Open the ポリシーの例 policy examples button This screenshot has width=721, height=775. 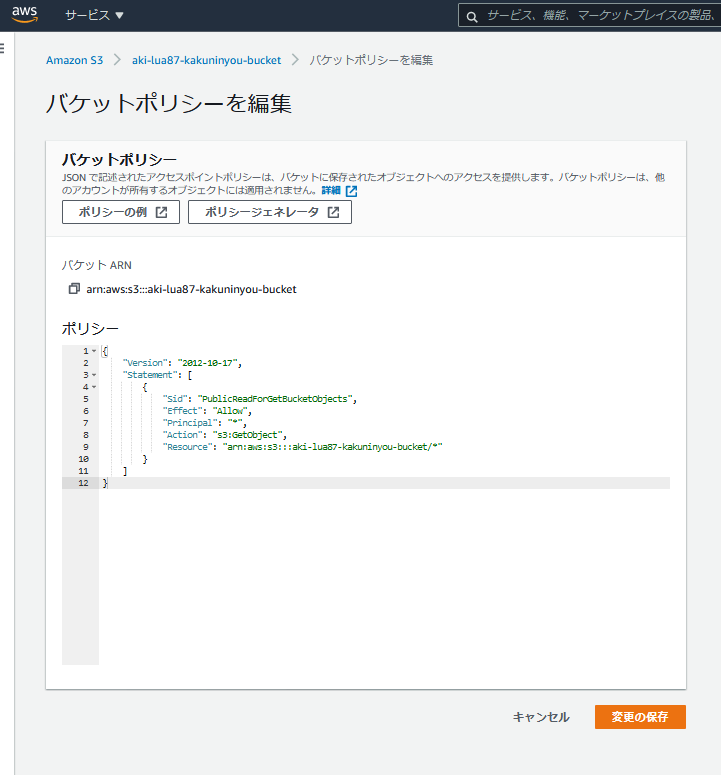[121, 212]
